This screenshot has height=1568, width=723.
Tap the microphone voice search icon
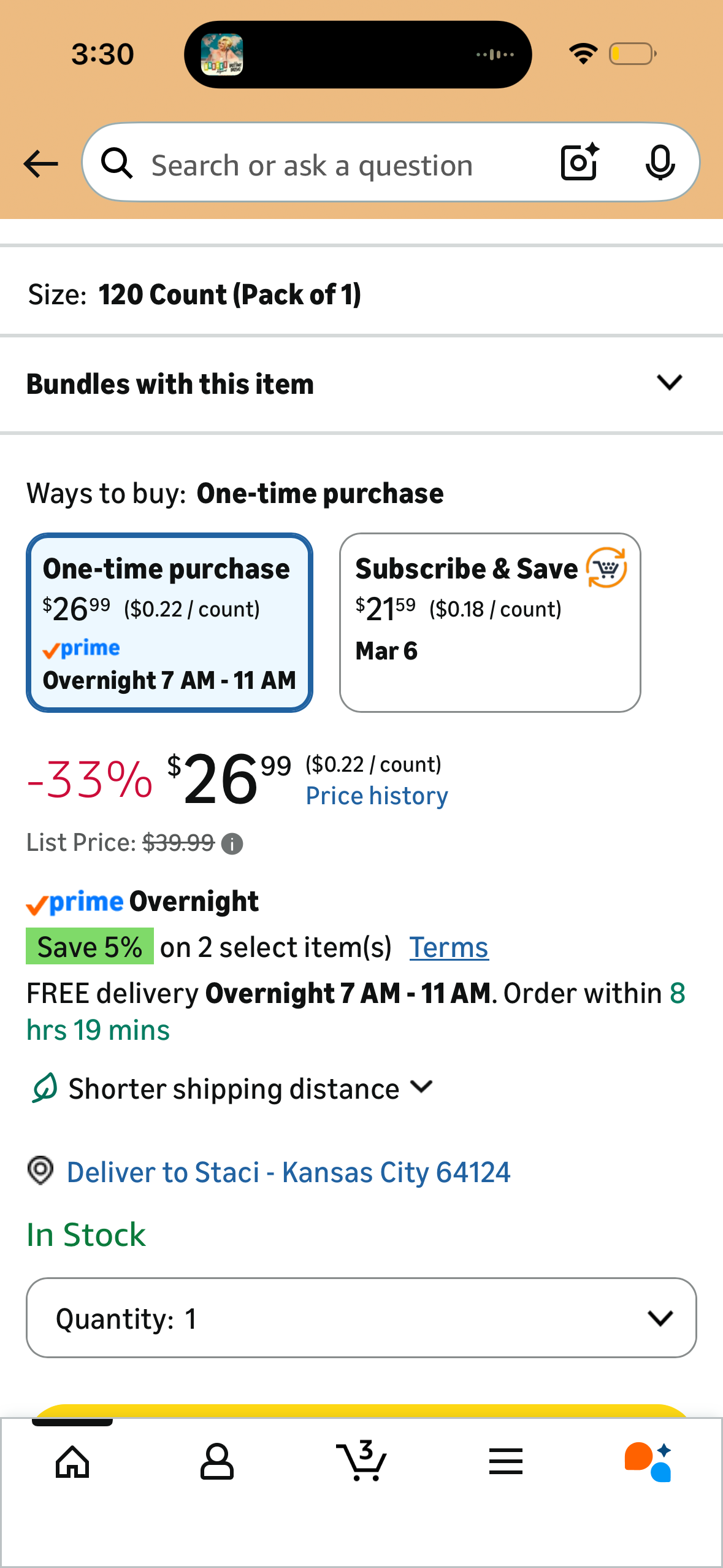click(660, 163)
